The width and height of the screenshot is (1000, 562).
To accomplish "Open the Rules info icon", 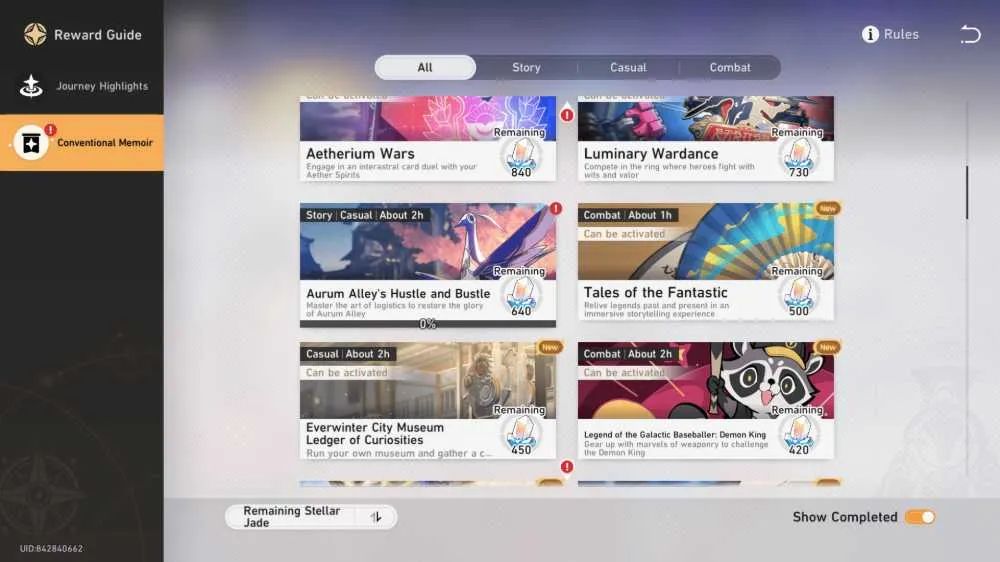I will coord(870,34).
